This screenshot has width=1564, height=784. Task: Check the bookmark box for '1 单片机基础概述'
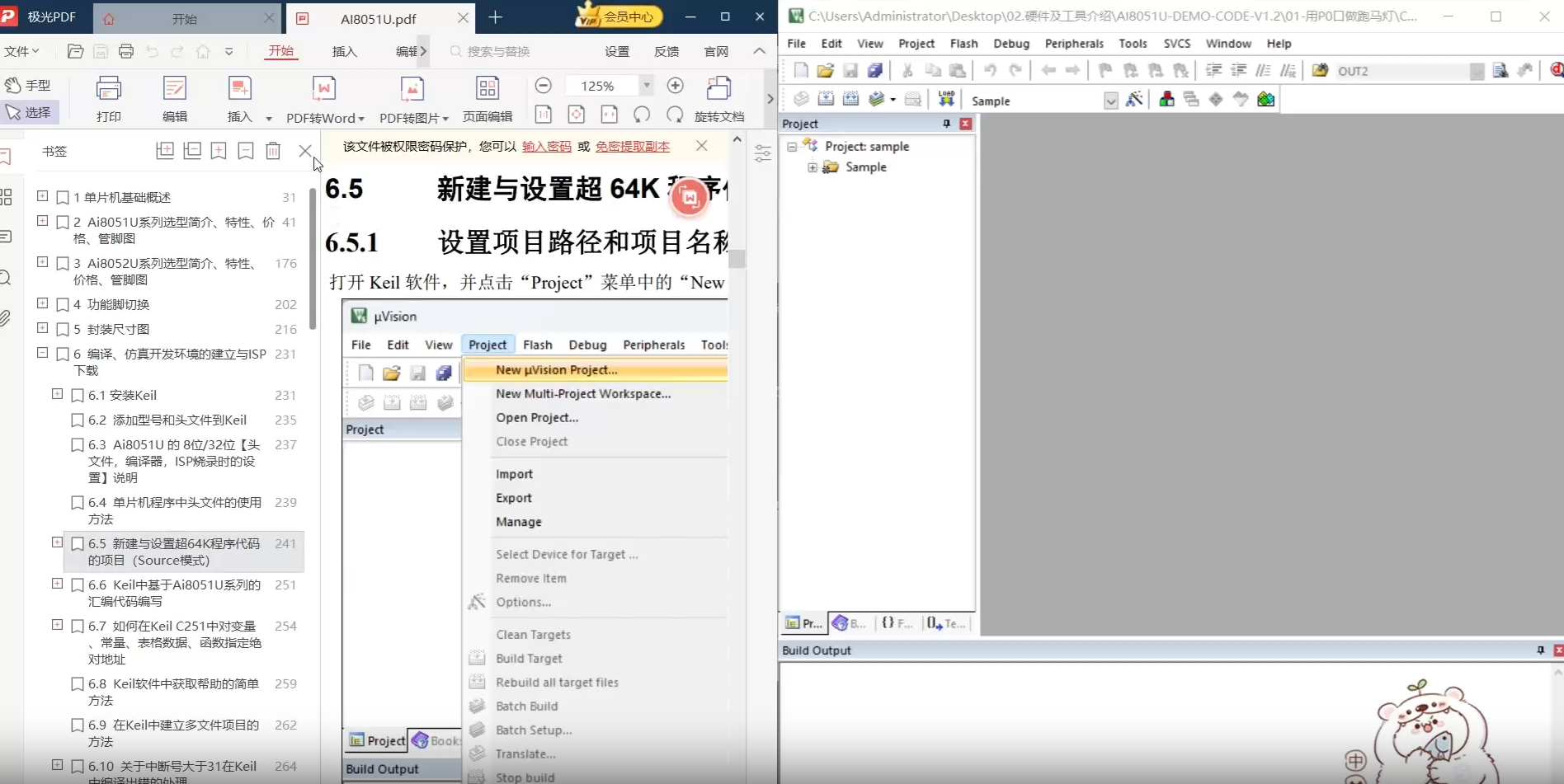(62, 198)
